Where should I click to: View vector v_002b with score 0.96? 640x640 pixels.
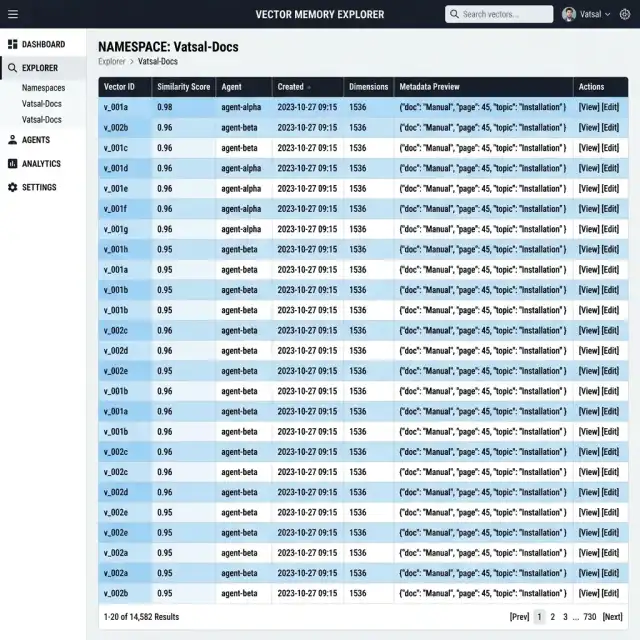tap(589, 128)
